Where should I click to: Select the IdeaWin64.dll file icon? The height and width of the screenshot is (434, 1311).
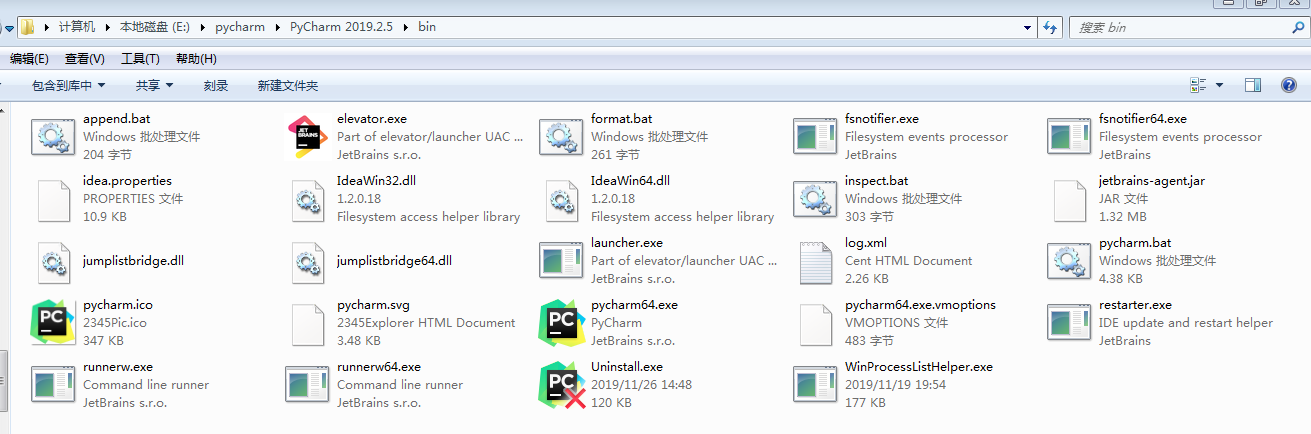(x=560, y=199)
